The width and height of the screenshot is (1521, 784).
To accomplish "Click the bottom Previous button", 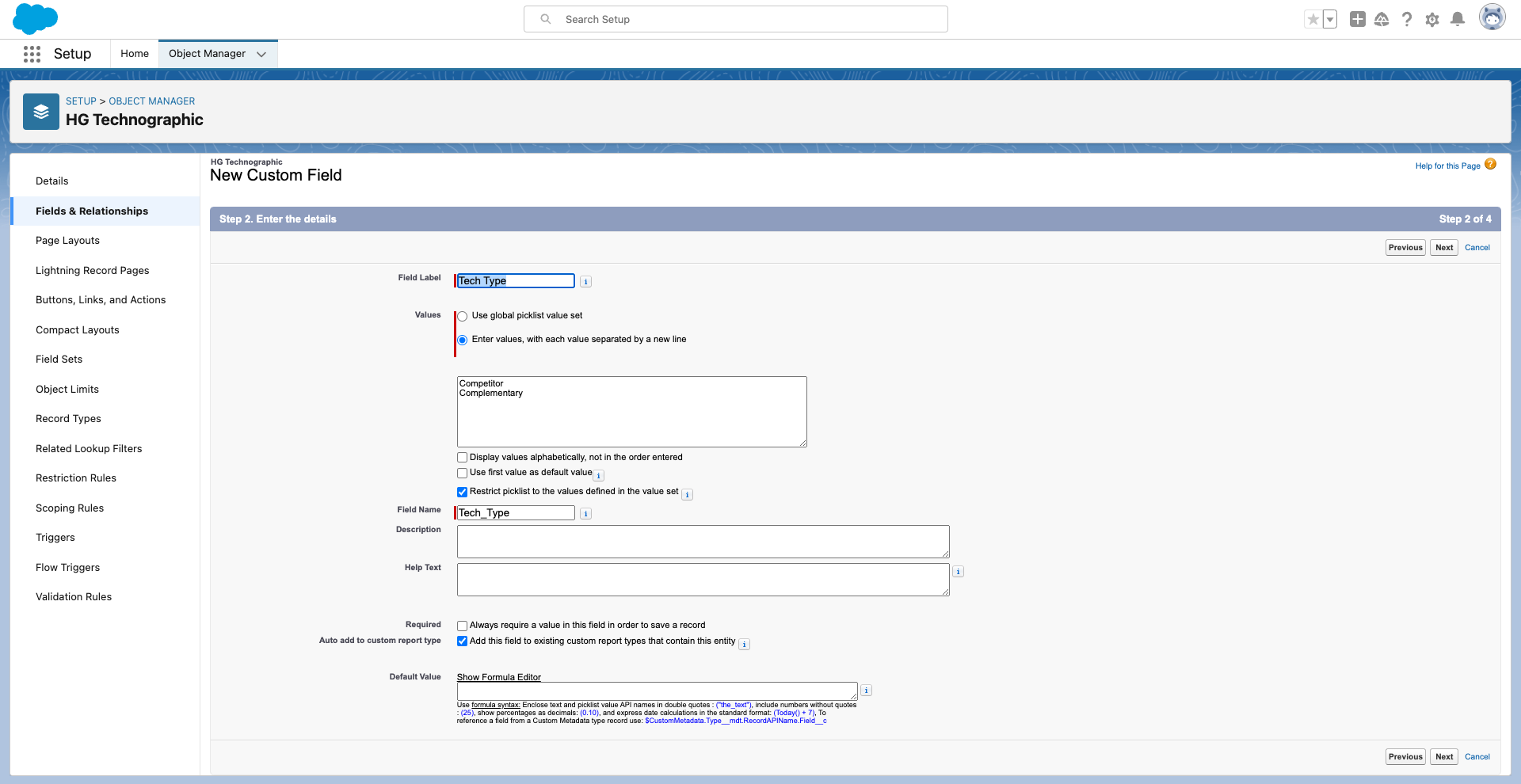I will click(1405, 757).
